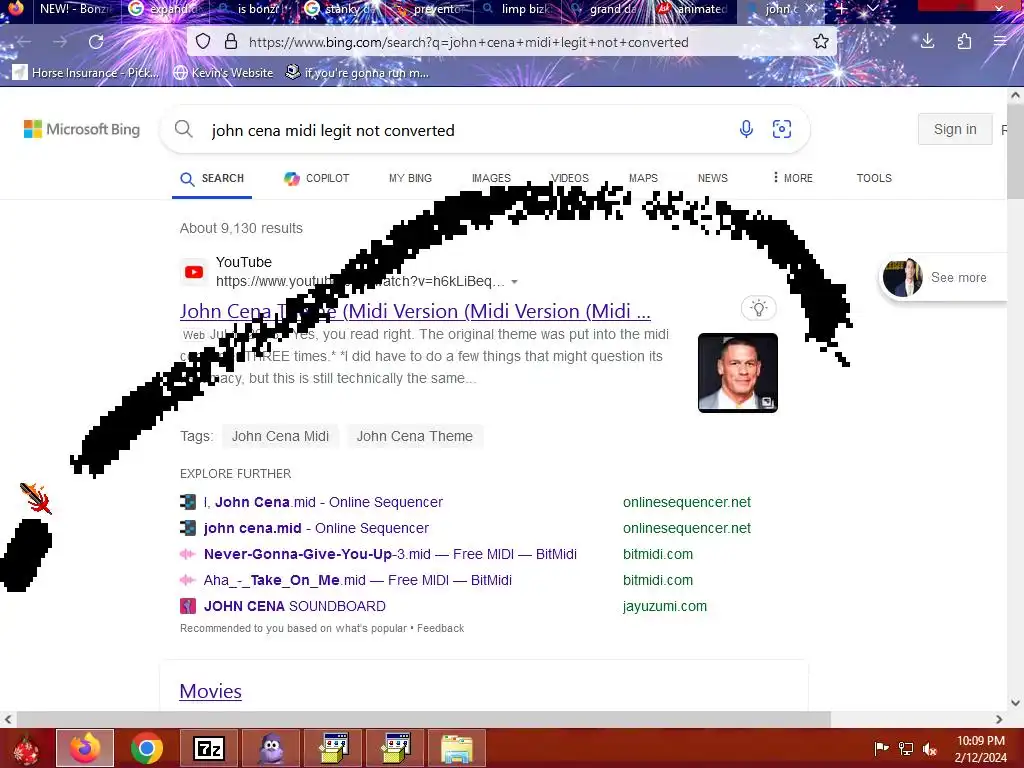Click the jayuzumi.com domain link
The image size is (1024, 768).
pyautogui.click(x=665, y=607)
